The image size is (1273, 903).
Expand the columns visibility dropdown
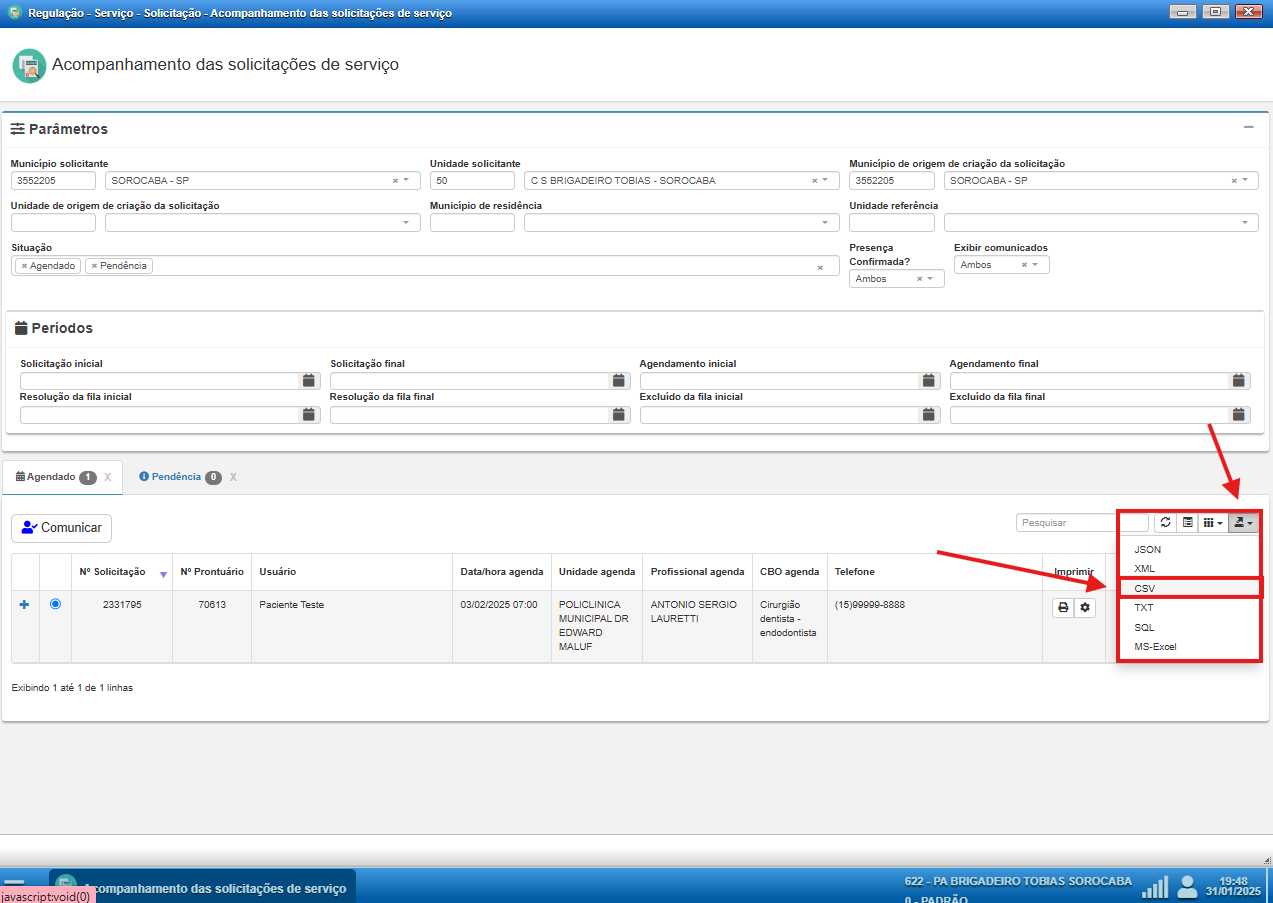1212,522
